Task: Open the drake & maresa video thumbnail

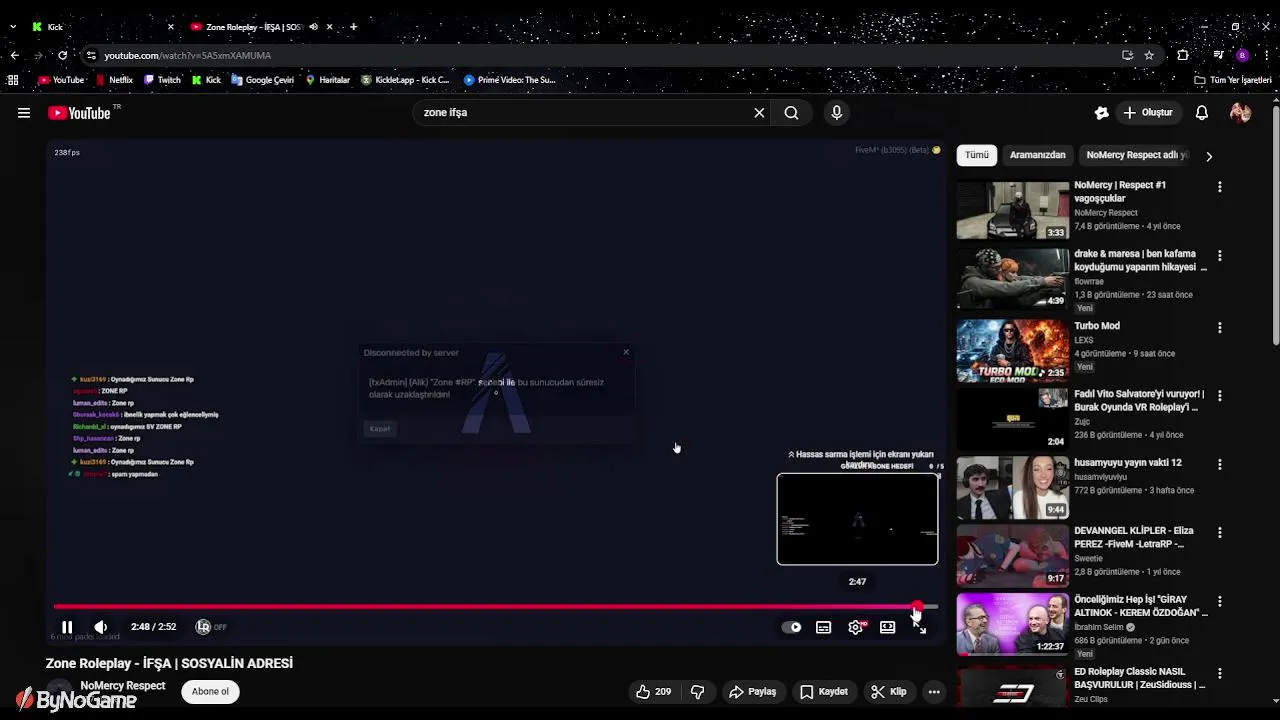Action: pos(1012,279)
